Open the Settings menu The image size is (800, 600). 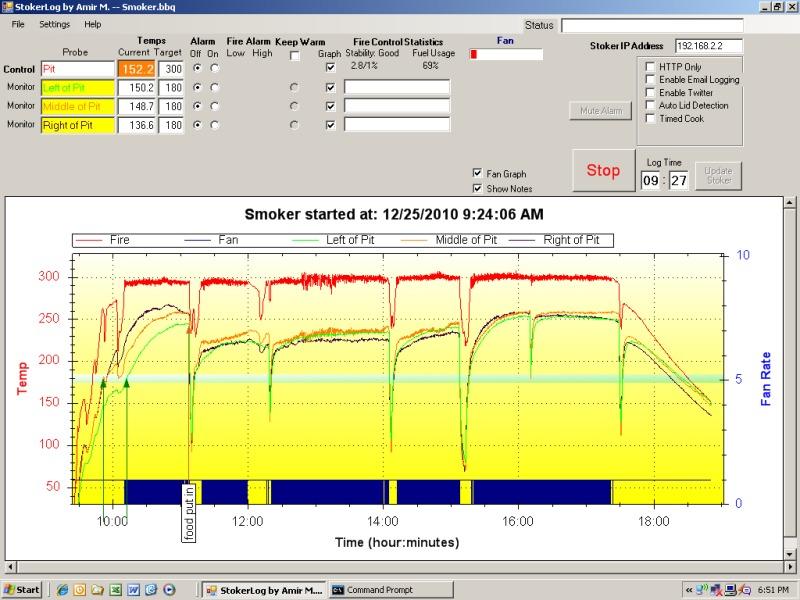(55, 23)
